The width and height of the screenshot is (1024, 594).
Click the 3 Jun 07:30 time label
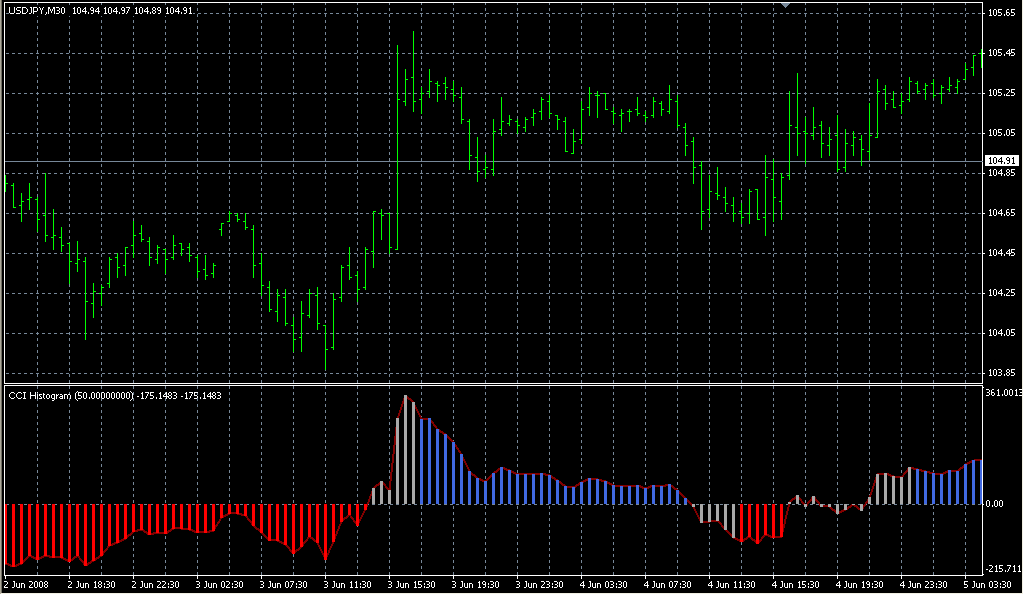tap(283, 583)
